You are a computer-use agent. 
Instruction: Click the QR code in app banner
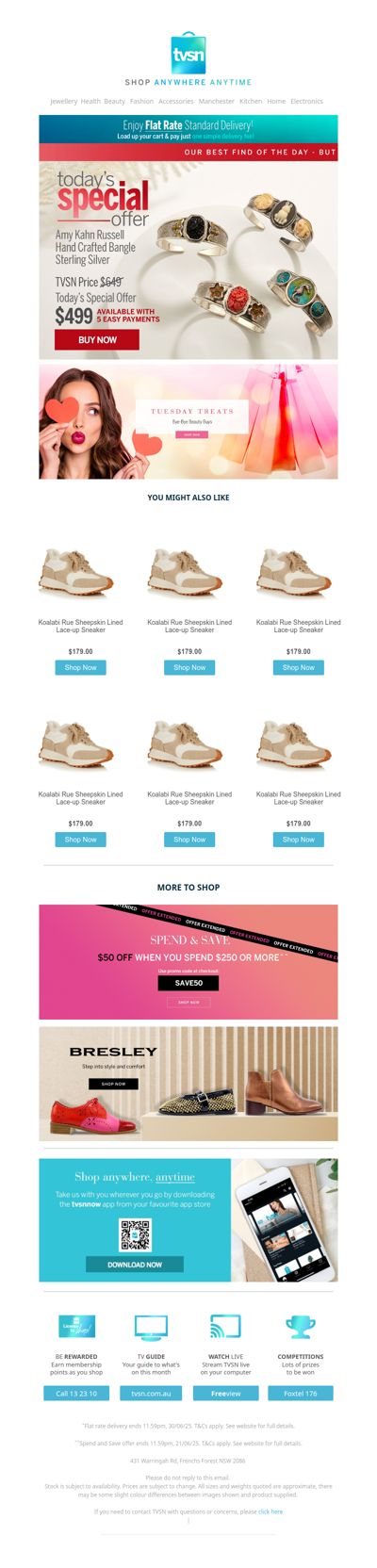(x=135, y=1234)
